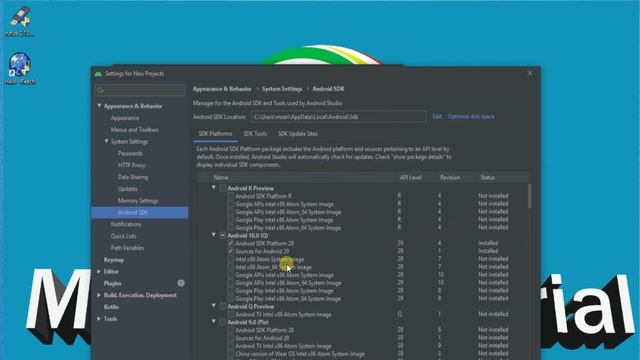
Task: Collapse the Android R Preview group
Action: [213, 188]
